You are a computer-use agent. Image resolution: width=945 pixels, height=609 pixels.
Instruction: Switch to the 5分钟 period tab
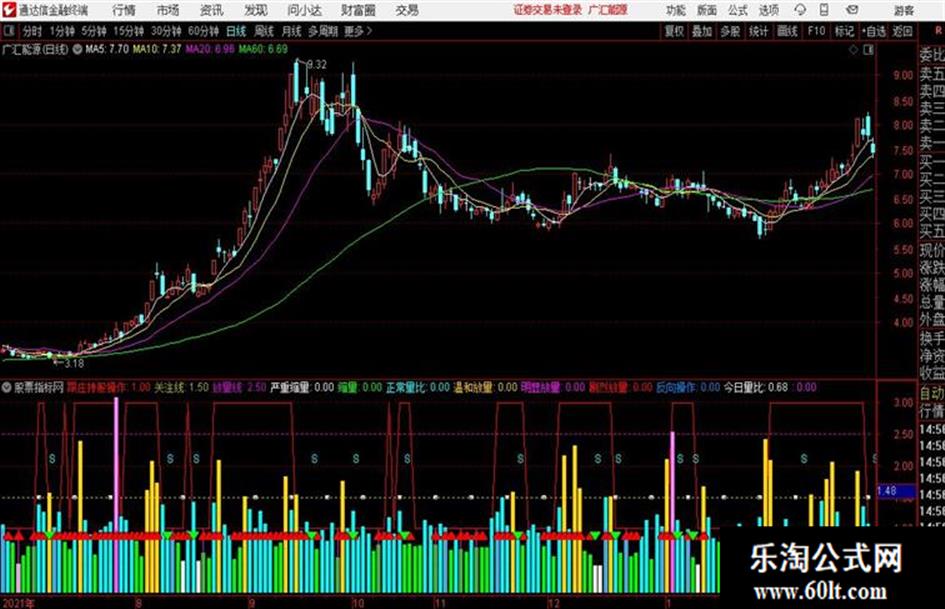point(93,31)
